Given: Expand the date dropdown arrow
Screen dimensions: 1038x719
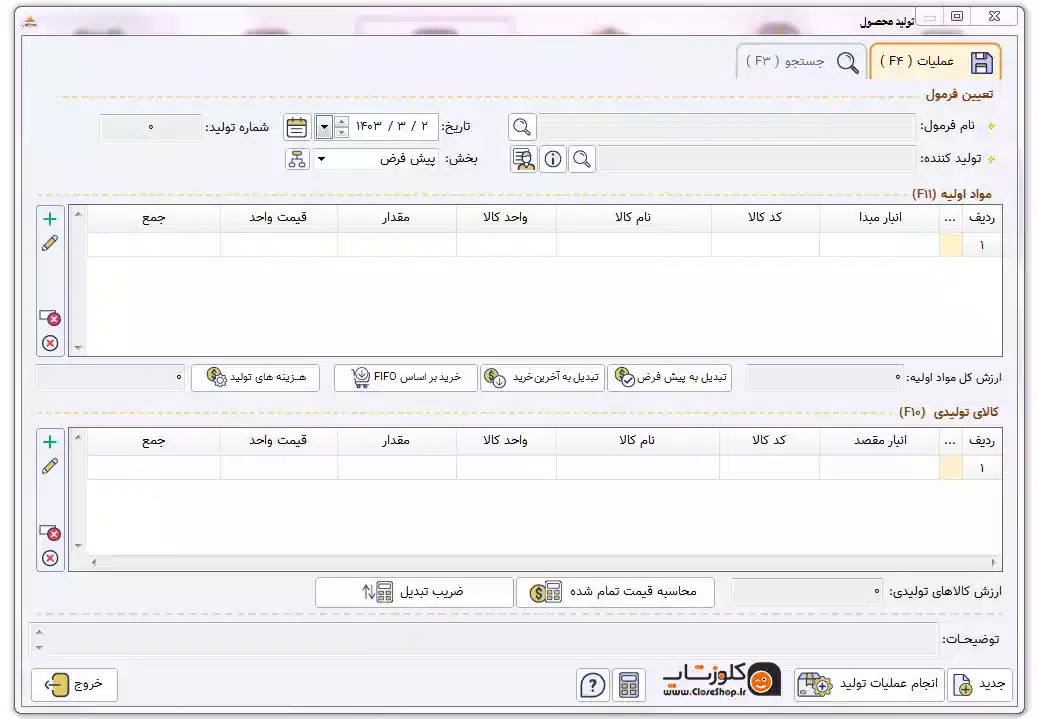Looking at the screenshot, I should pyautogui.click(x=324, y=126).
